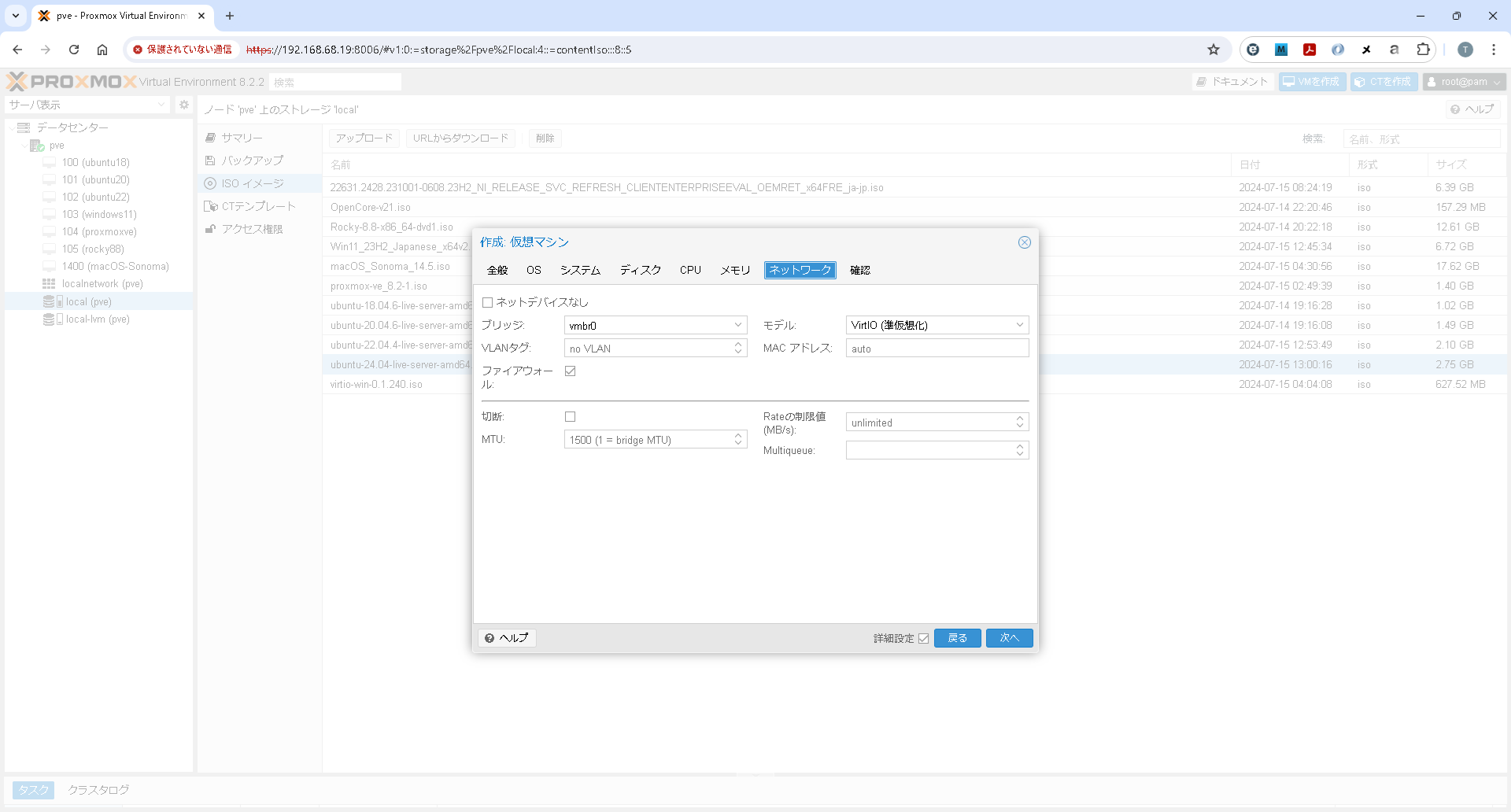Toggle the Disconnect checkbox

coord(571,417)
